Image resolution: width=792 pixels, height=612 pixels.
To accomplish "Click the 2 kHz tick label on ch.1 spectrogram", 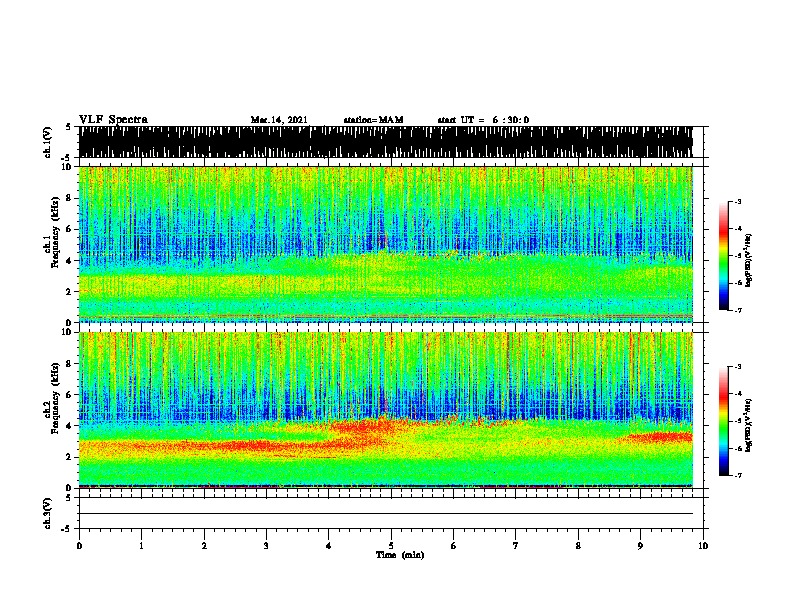I will [70, 292].
